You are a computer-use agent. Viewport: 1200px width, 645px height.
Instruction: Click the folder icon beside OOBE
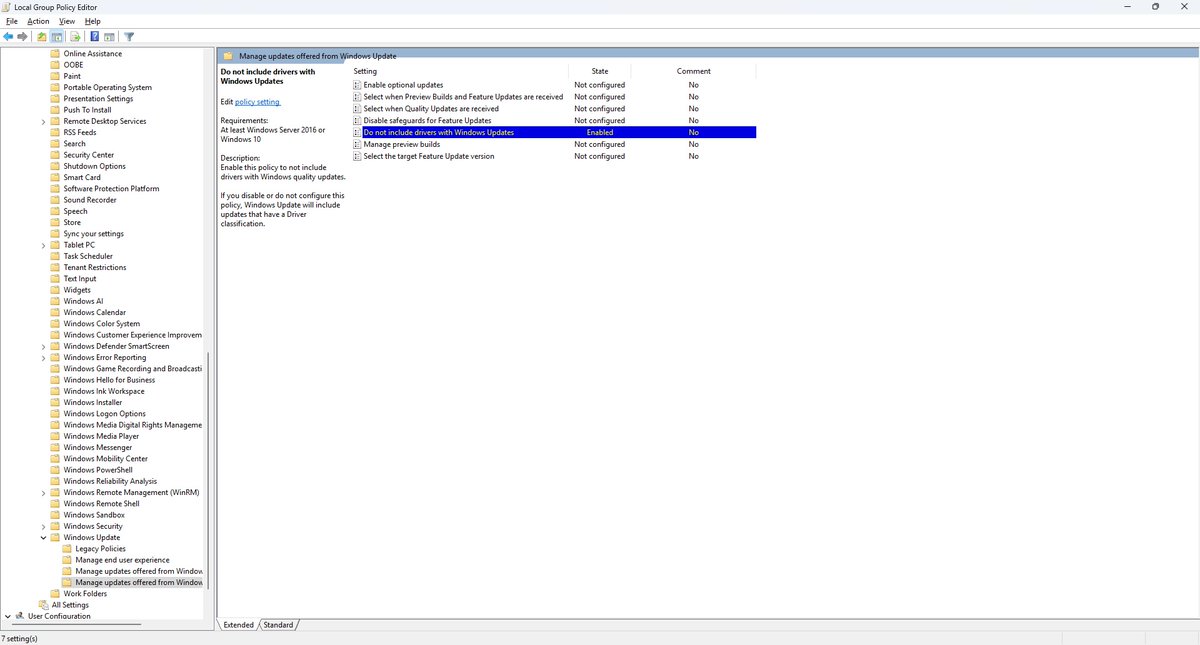tap(55, 65)
